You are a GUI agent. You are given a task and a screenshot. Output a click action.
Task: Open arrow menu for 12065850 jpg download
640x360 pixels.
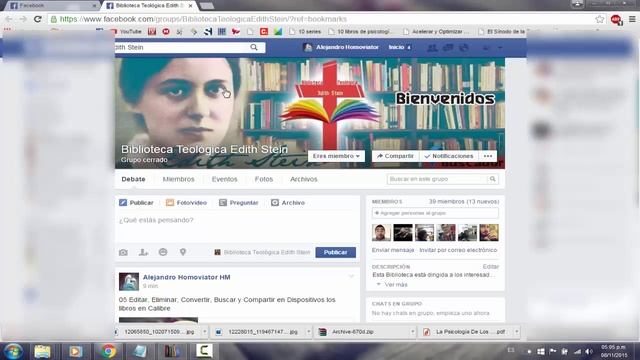coord(204,332)
